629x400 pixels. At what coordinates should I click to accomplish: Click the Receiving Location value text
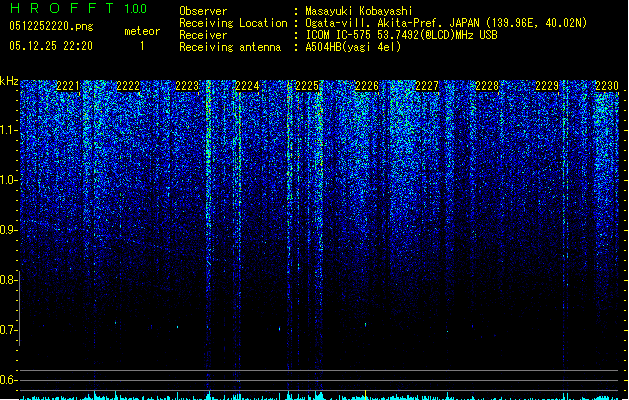(446, 23)
